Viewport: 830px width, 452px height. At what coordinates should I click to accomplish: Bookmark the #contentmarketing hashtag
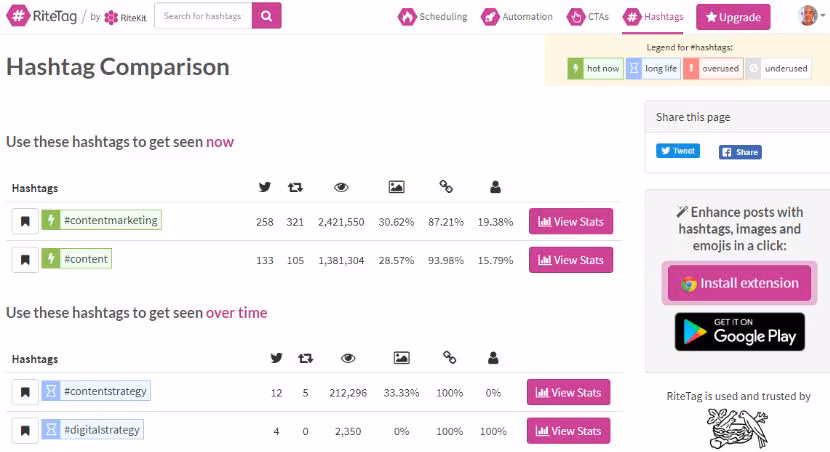click(25, 222)
